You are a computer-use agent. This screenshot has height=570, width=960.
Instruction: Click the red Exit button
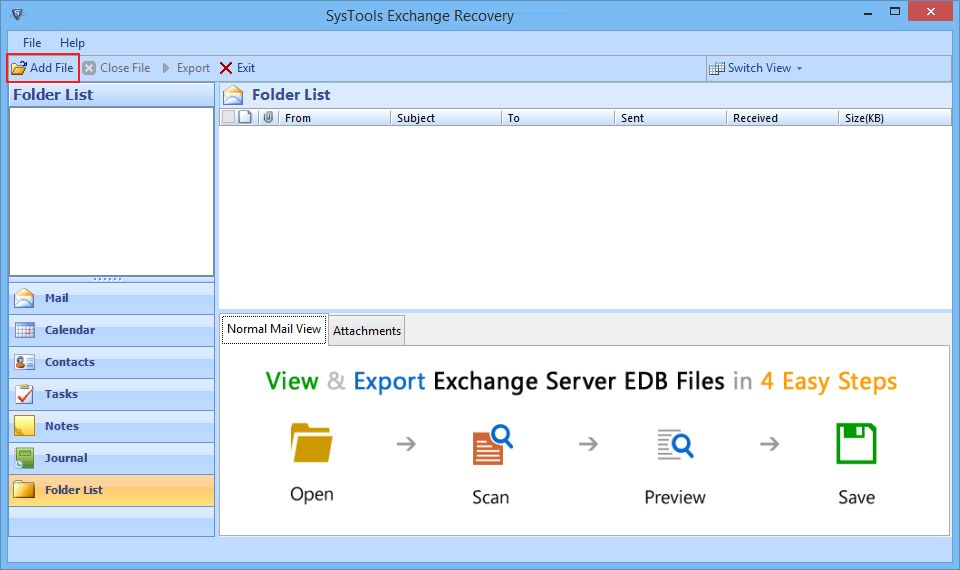[x=238, y=68]
